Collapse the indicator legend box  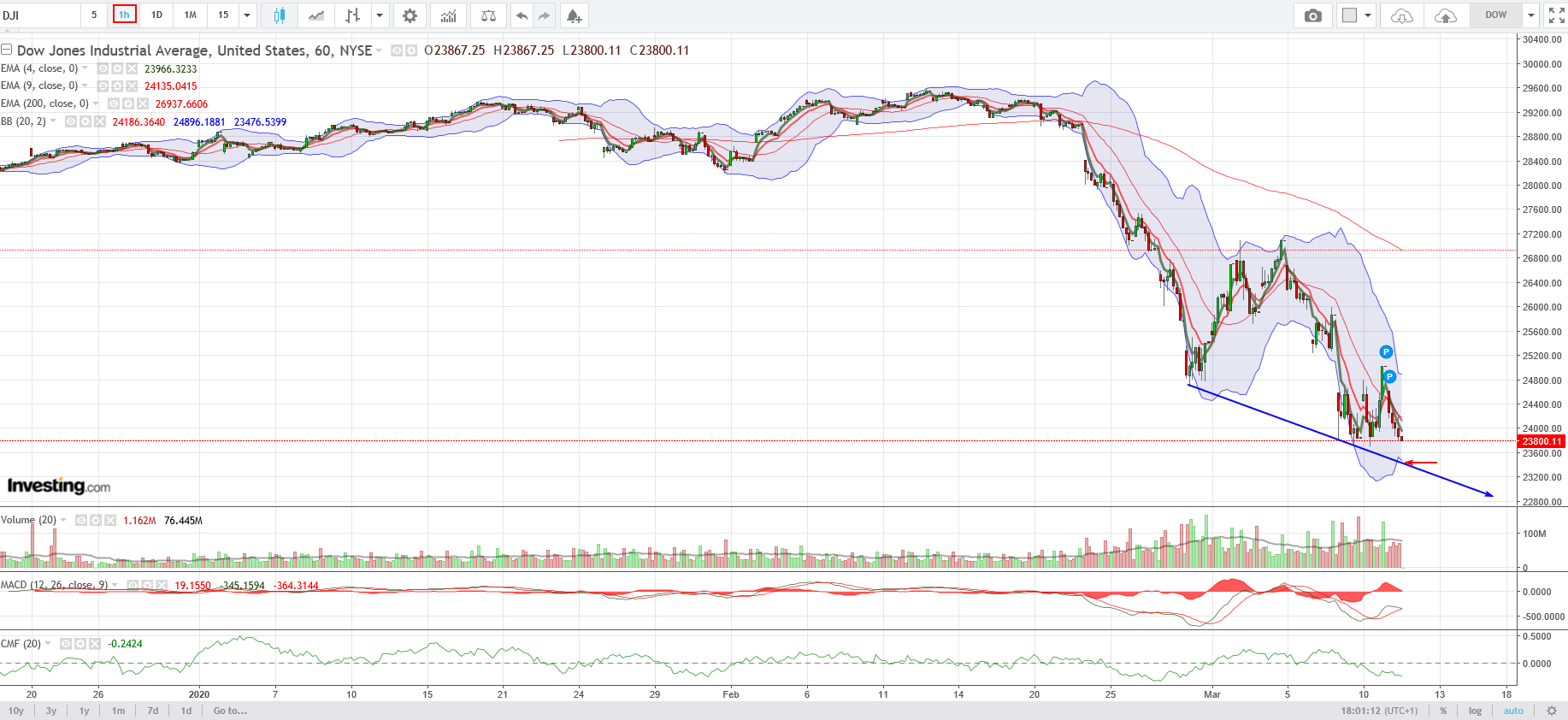6,50
